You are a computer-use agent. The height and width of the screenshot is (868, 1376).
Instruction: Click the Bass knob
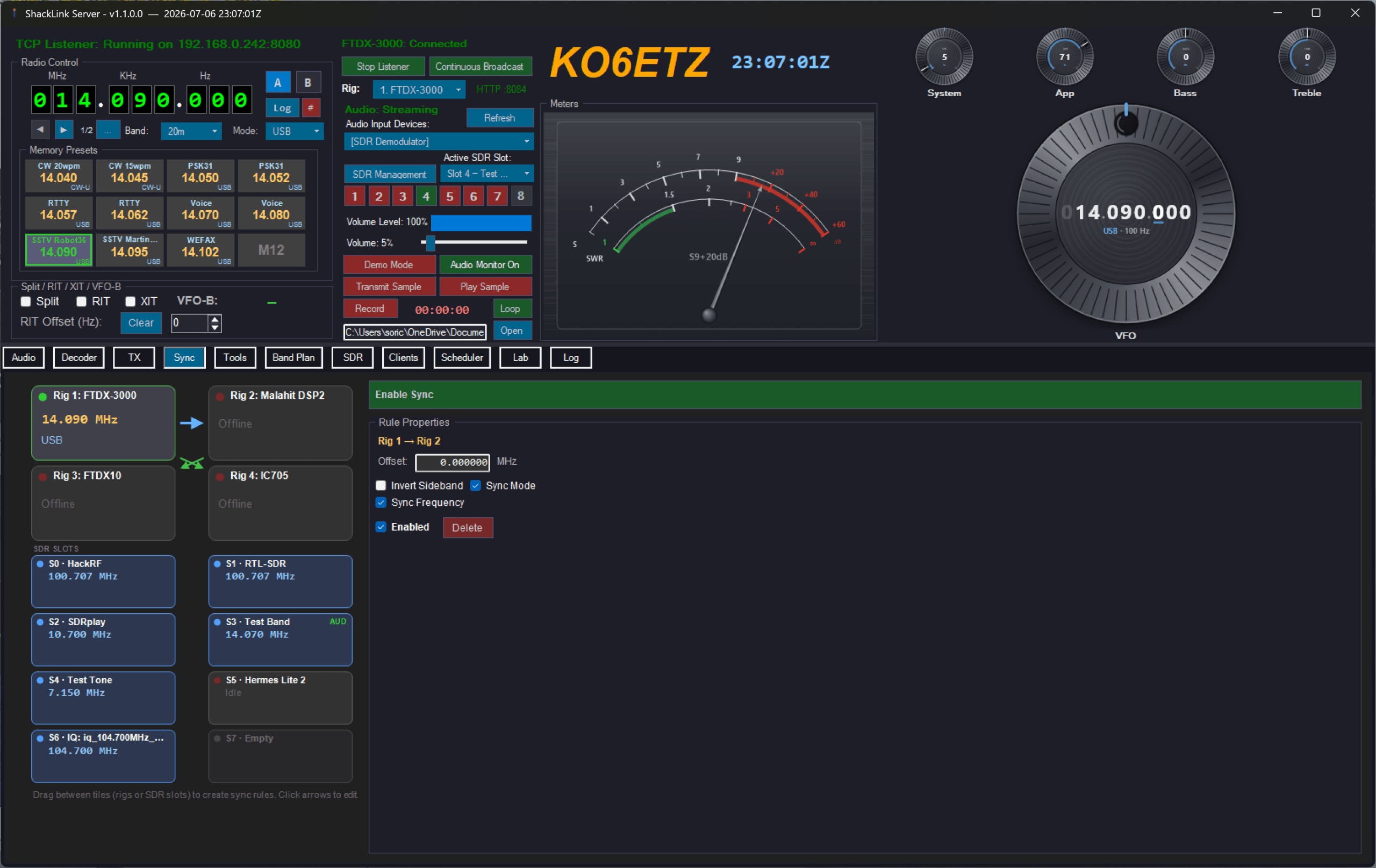point(1185,56)
